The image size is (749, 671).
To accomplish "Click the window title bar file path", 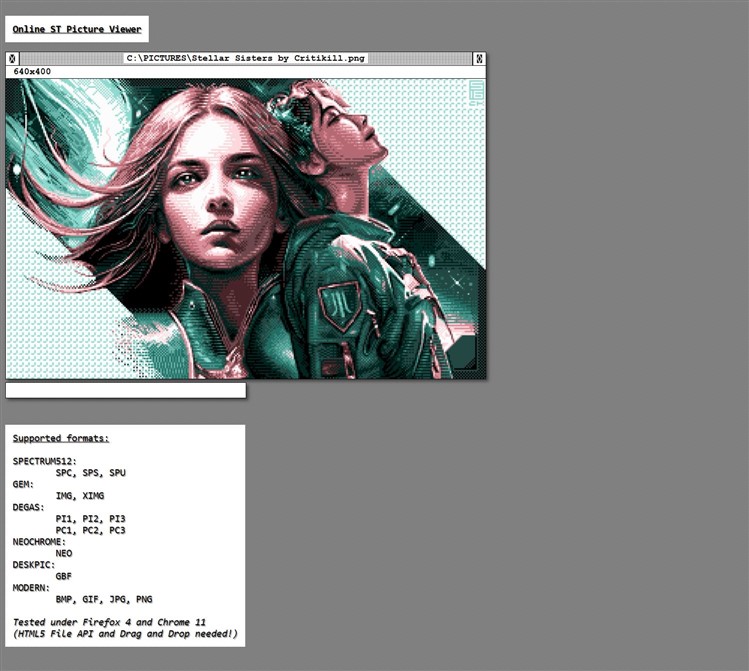I will [x=246, y=58].
